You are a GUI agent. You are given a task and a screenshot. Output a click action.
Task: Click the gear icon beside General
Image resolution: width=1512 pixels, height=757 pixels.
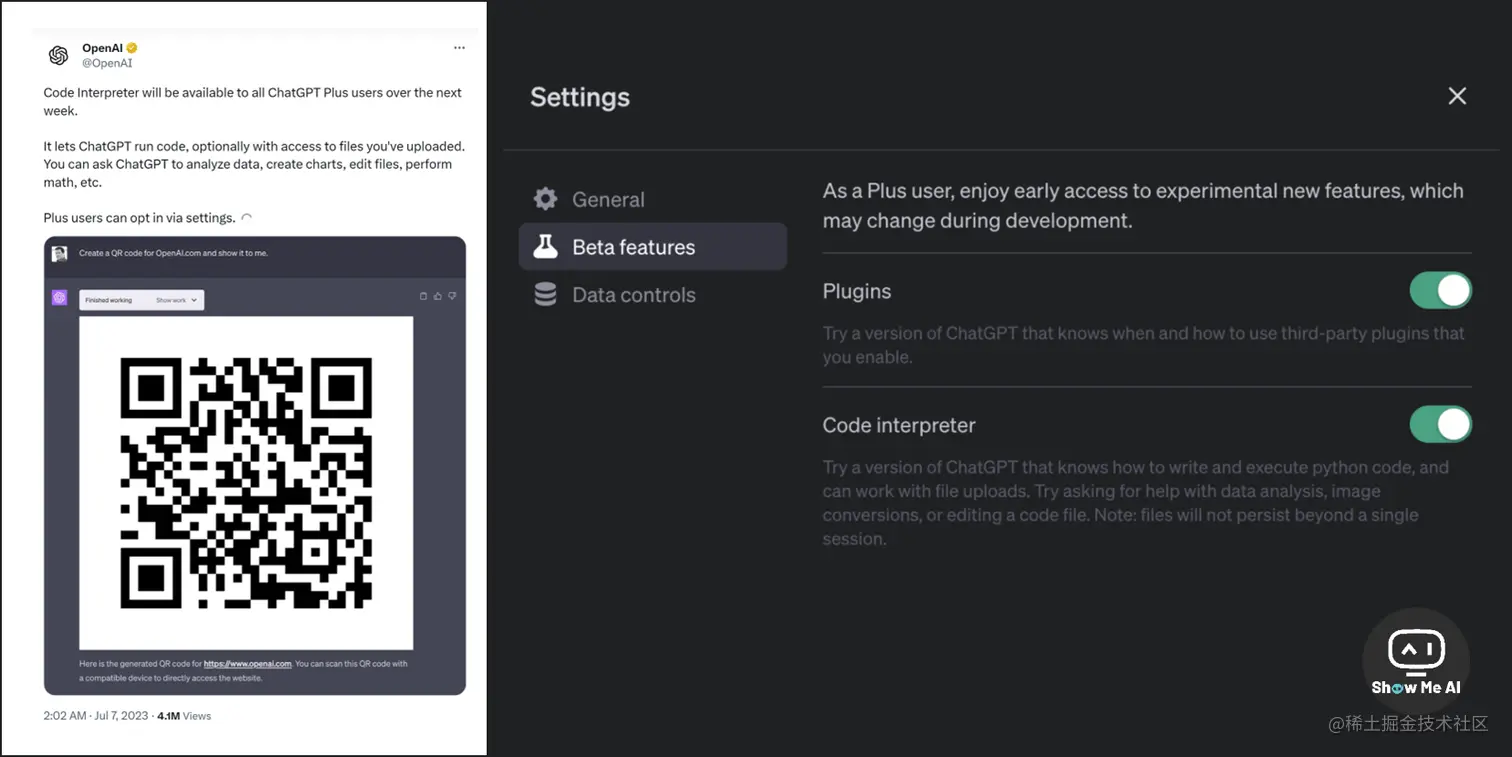coord(545,199)
